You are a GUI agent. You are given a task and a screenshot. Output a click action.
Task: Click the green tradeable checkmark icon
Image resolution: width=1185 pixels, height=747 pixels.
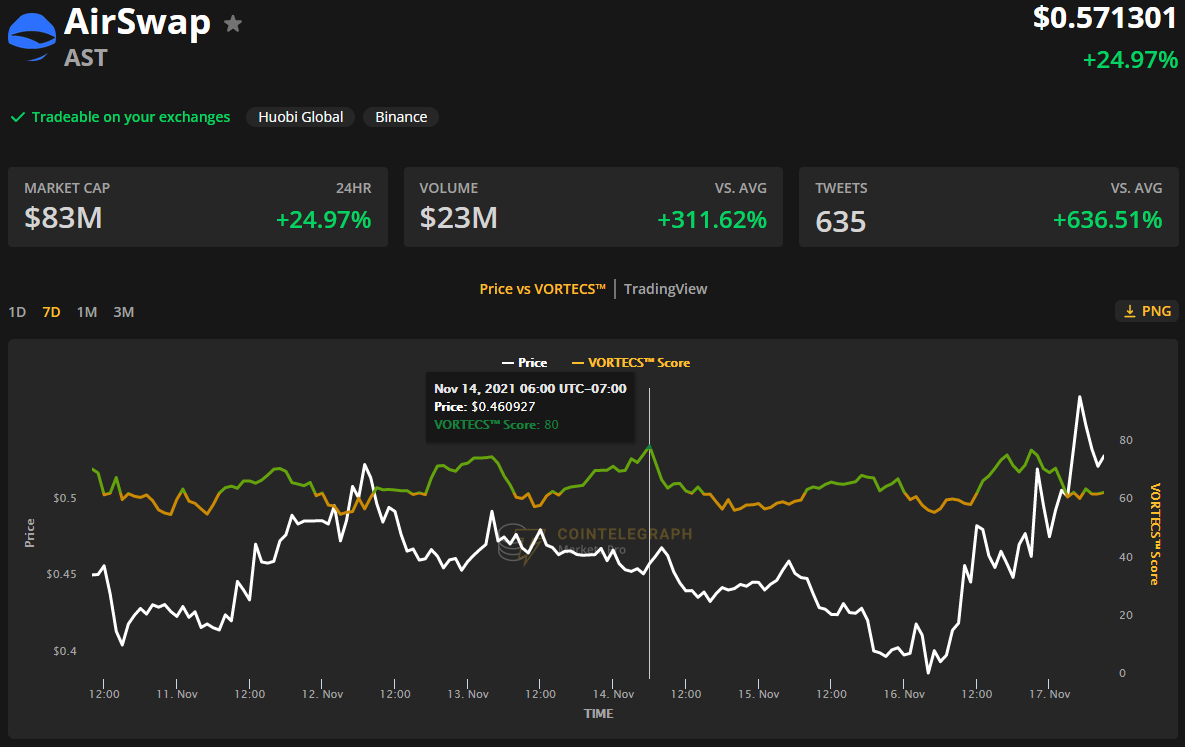tap(17, 117)
